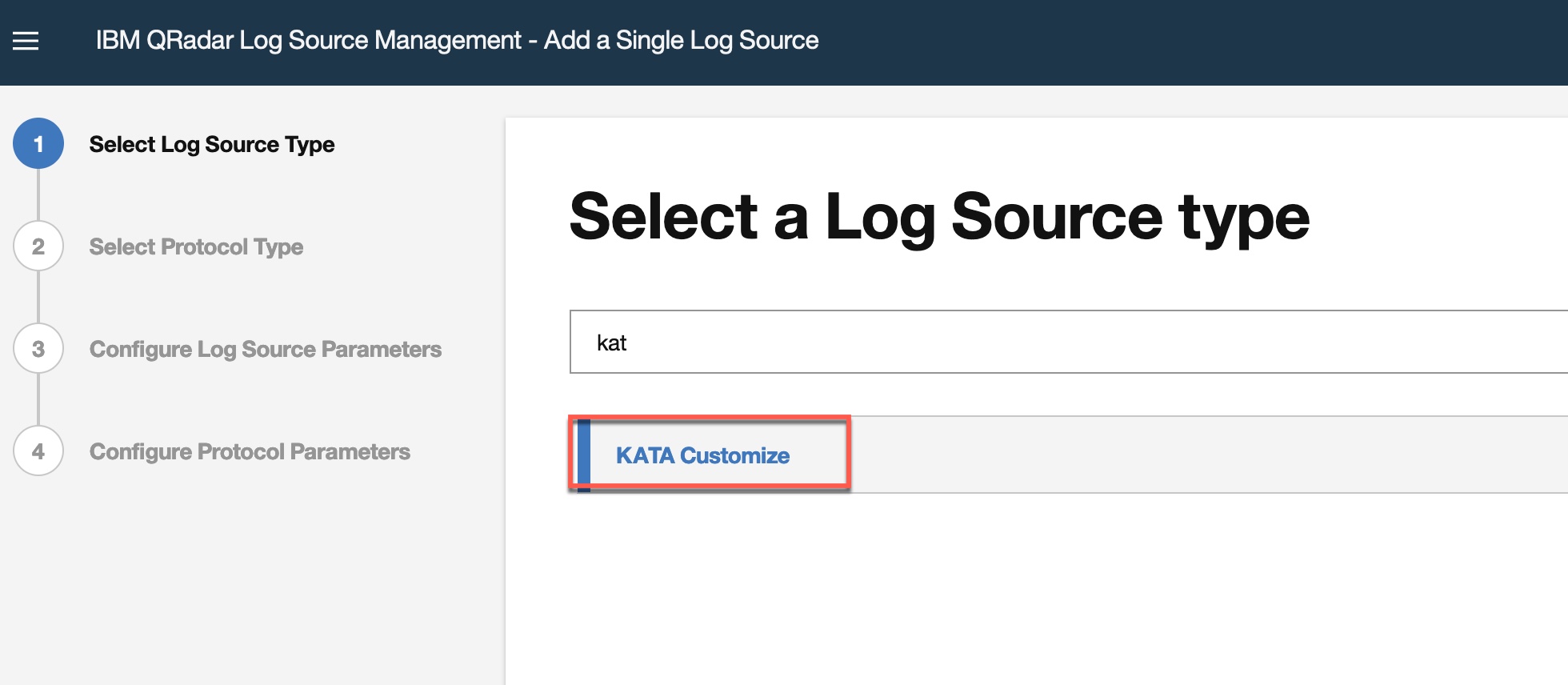Go to Select Protocol Type step
The width and height of the screenshot is (1568, 685).
point(196,247)
